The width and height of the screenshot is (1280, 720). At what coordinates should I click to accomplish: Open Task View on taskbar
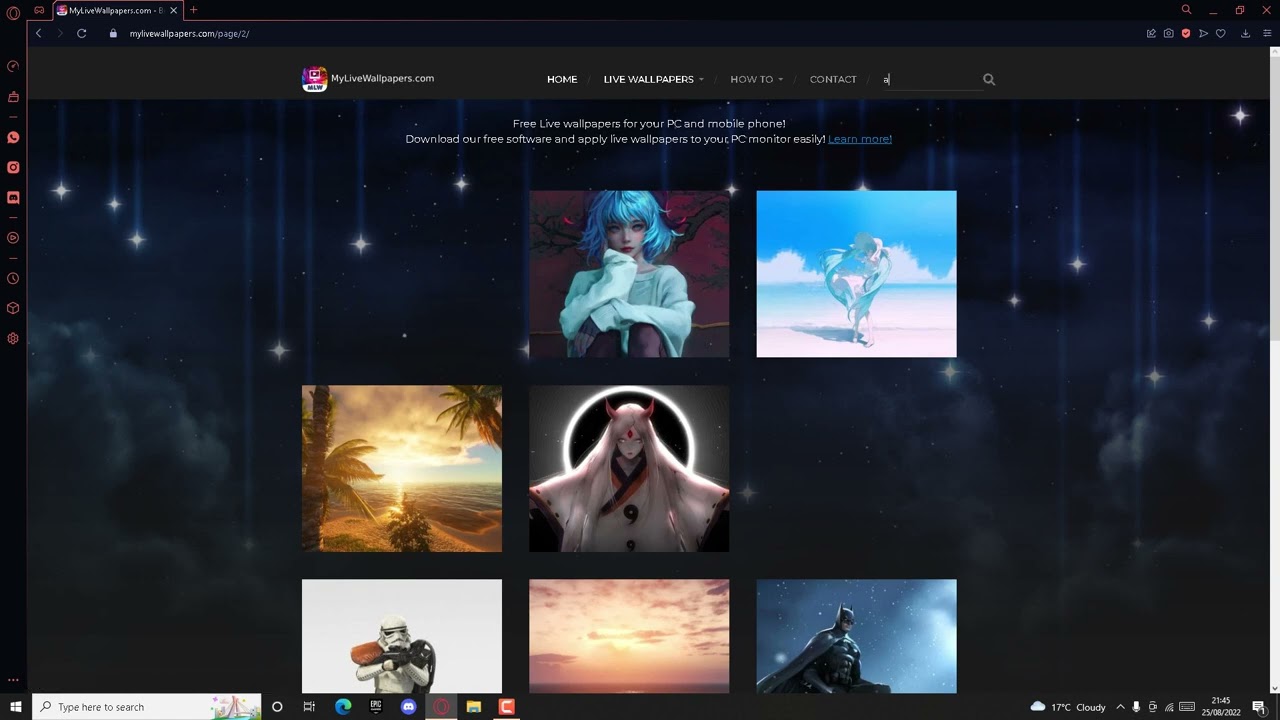tap(309, 707)
